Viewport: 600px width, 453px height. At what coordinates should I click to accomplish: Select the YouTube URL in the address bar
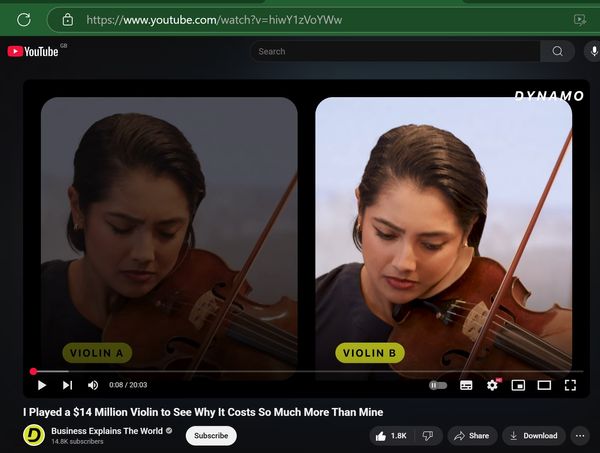tap(214, 20)
